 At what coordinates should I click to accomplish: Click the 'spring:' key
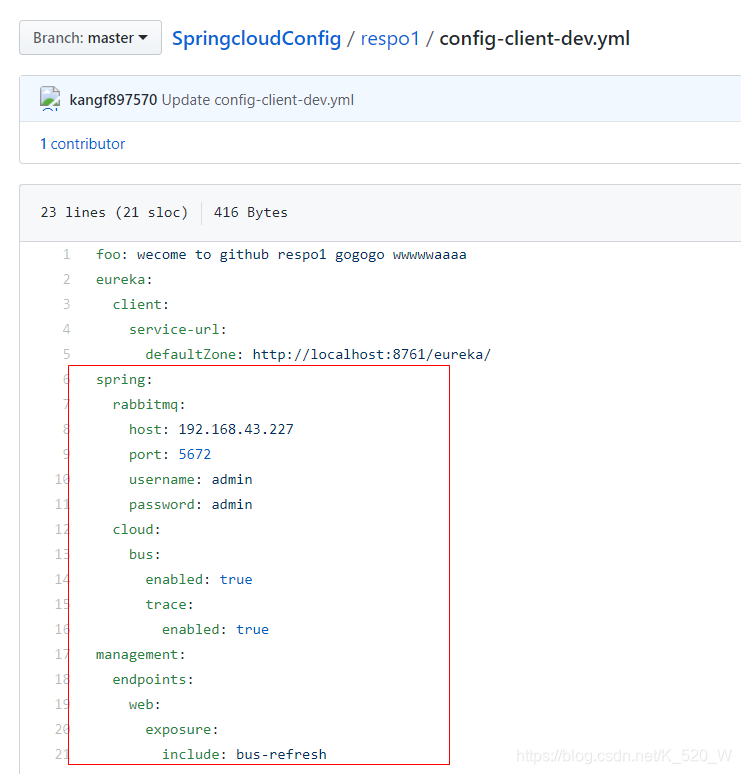click(124, 380)
